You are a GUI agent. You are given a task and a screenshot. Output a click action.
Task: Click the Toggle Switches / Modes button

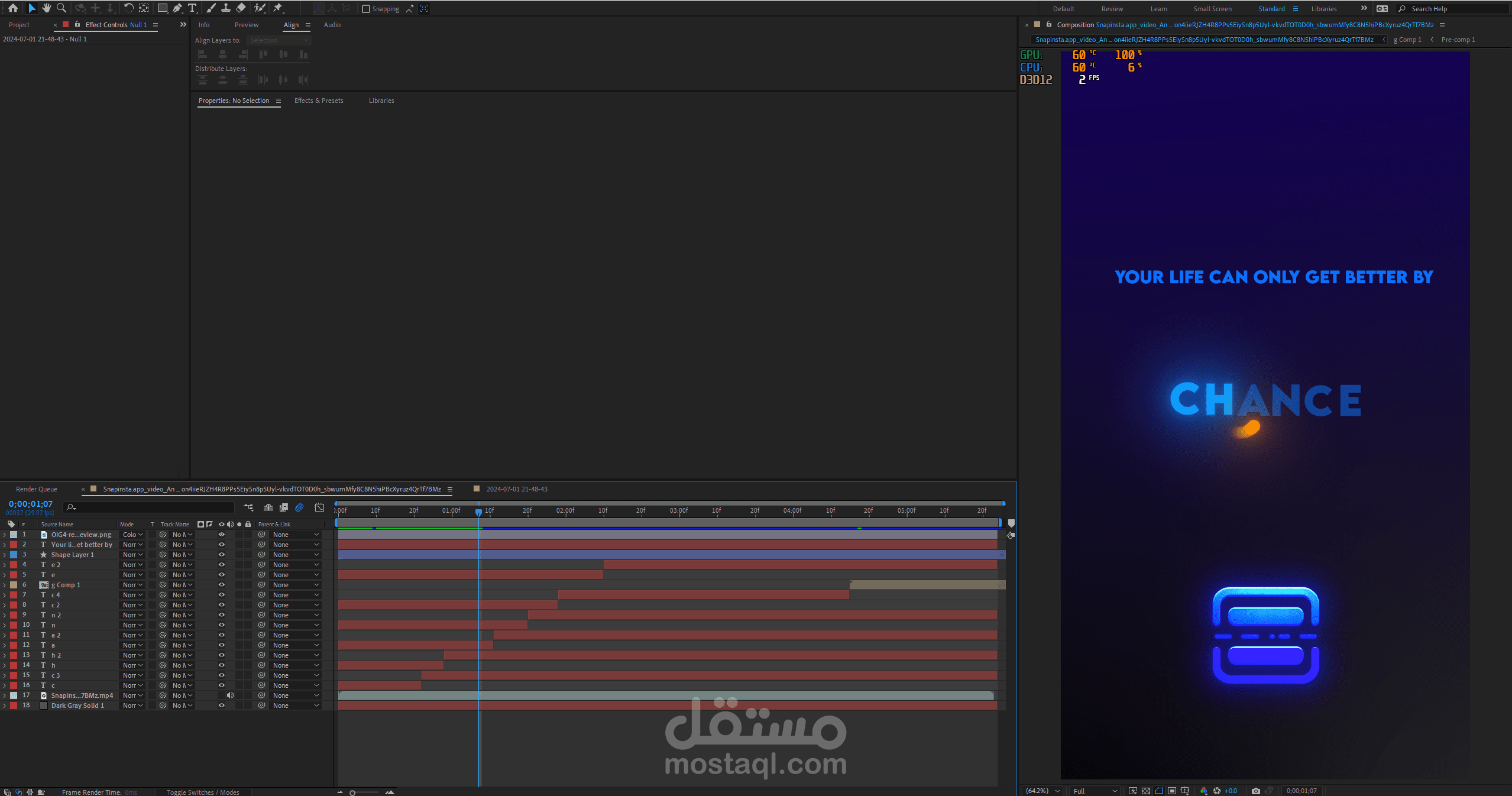click(x=203, y=792)
